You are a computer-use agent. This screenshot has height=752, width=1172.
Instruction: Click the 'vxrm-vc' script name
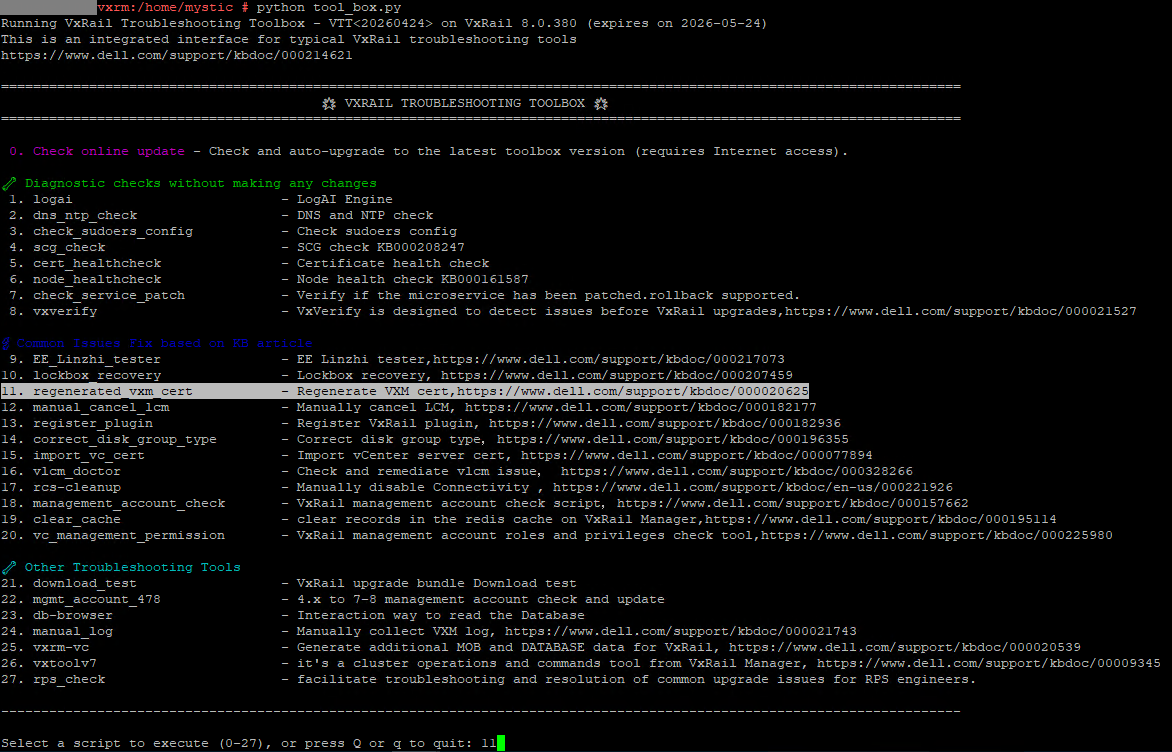coord(61,647)
